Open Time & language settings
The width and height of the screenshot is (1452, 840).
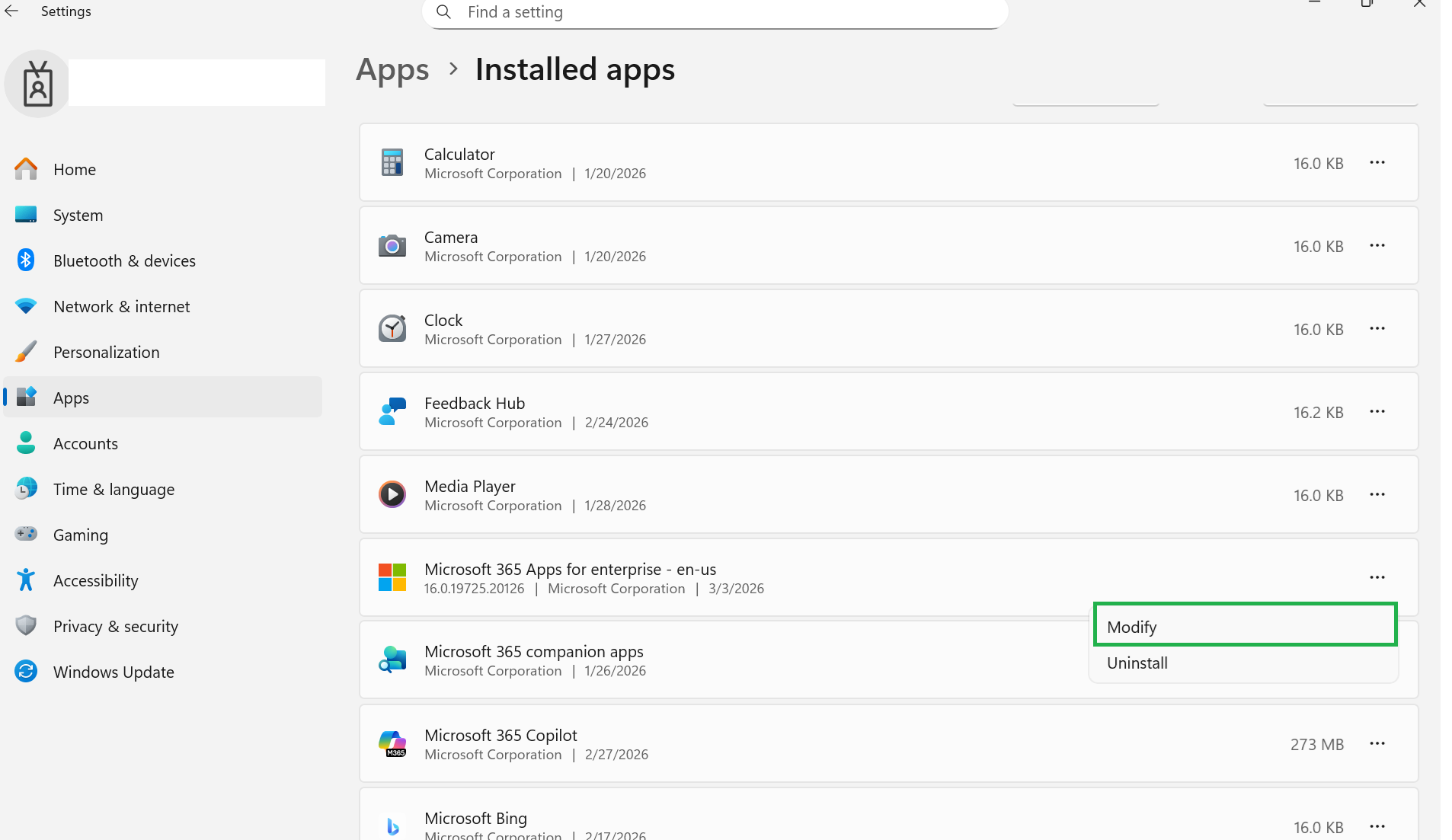114,490
